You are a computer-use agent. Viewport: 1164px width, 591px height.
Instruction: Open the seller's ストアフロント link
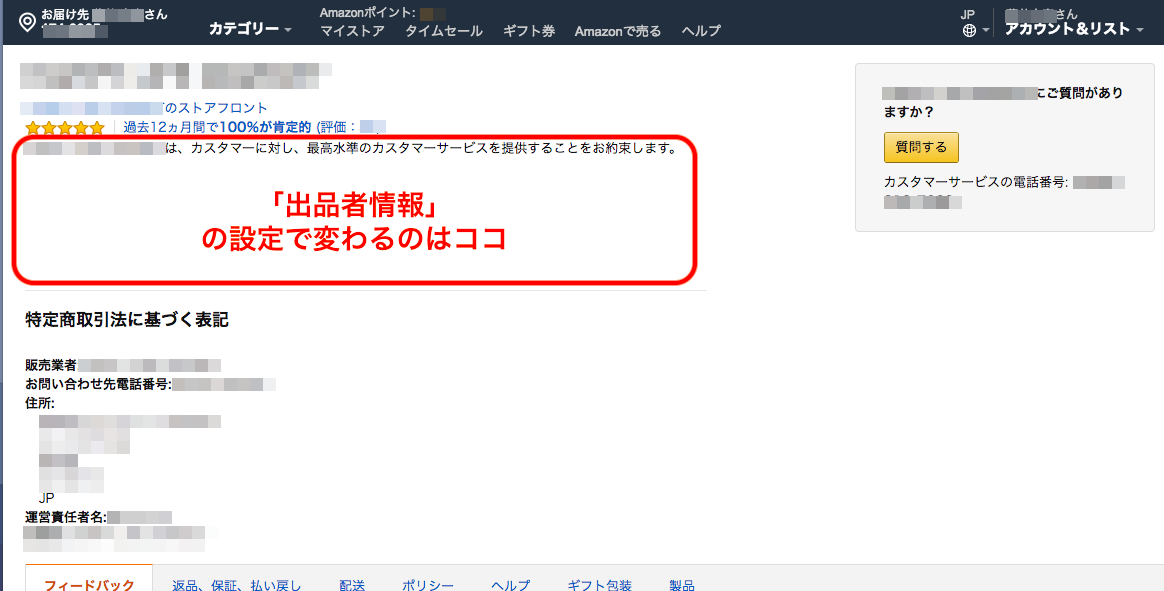click(216, 107)
